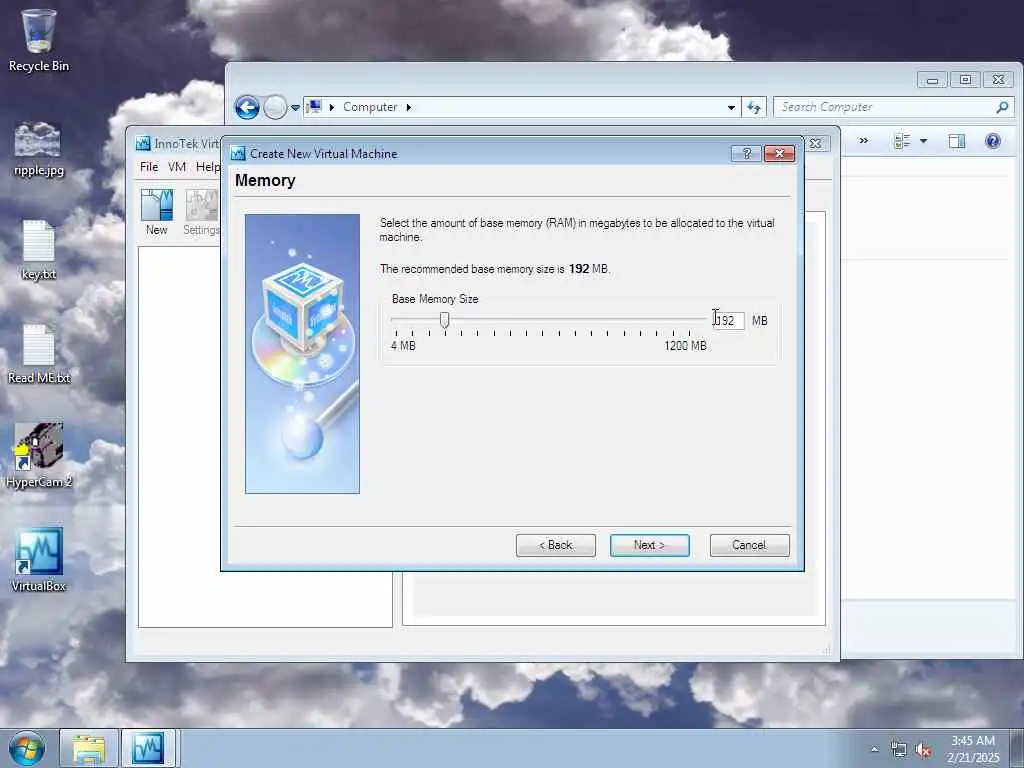
Task: Click the wizard title bar VirtualBox icon
Action: 238,153
